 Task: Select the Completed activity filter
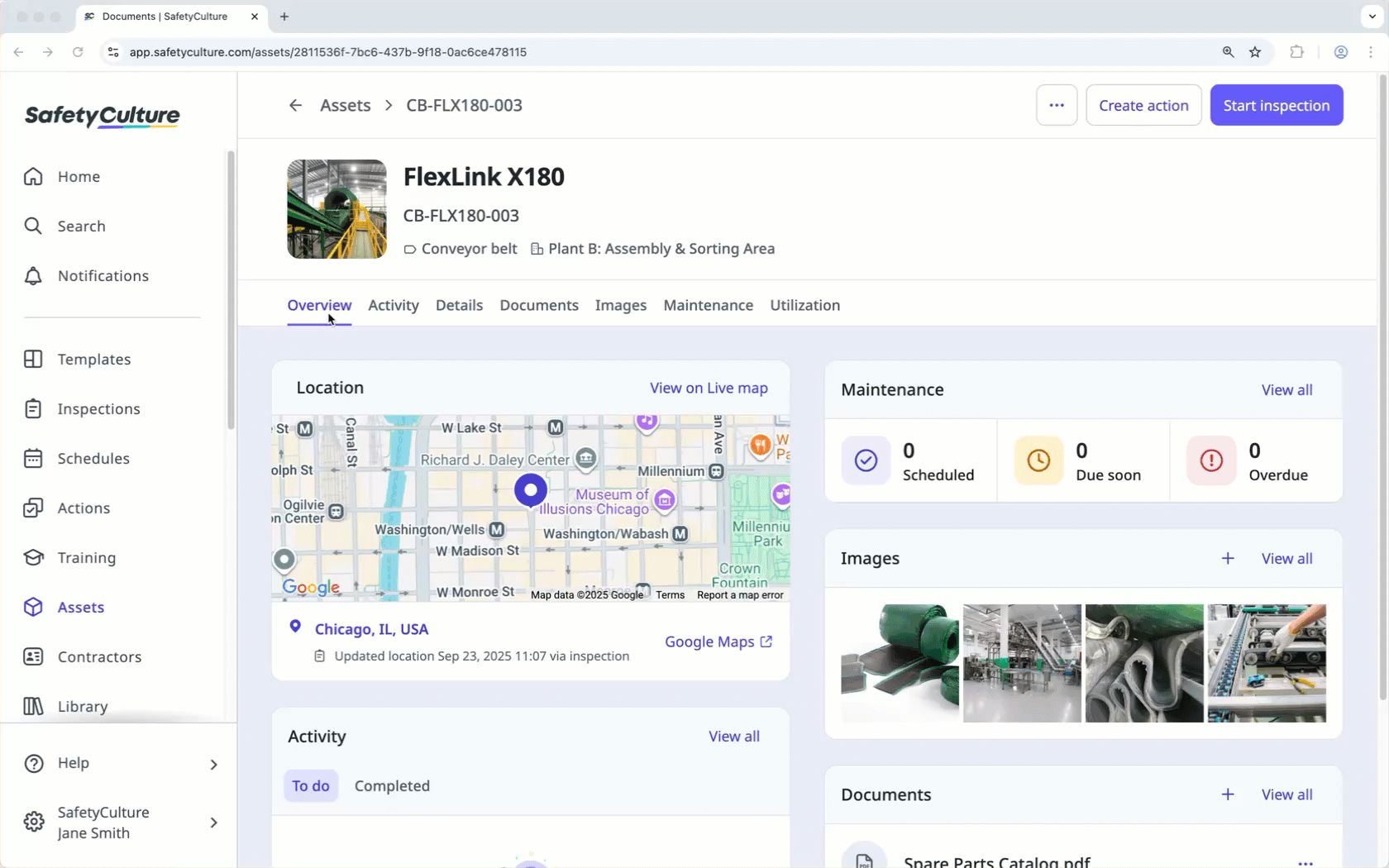(x=392, y=786)
